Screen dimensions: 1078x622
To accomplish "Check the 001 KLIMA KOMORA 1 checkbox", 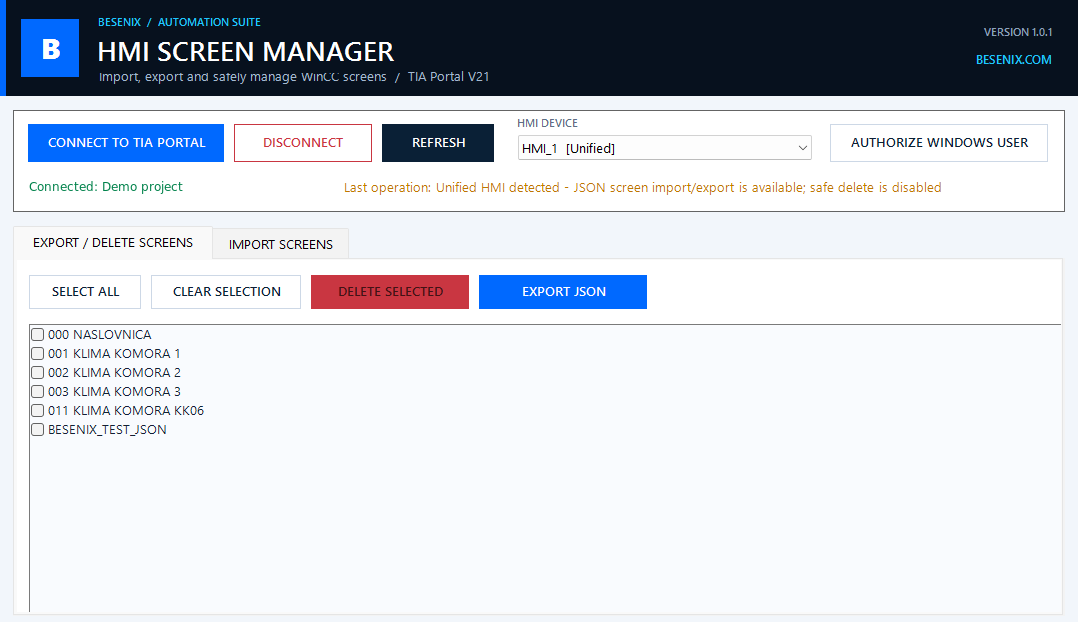I will [x=38, y=353].
